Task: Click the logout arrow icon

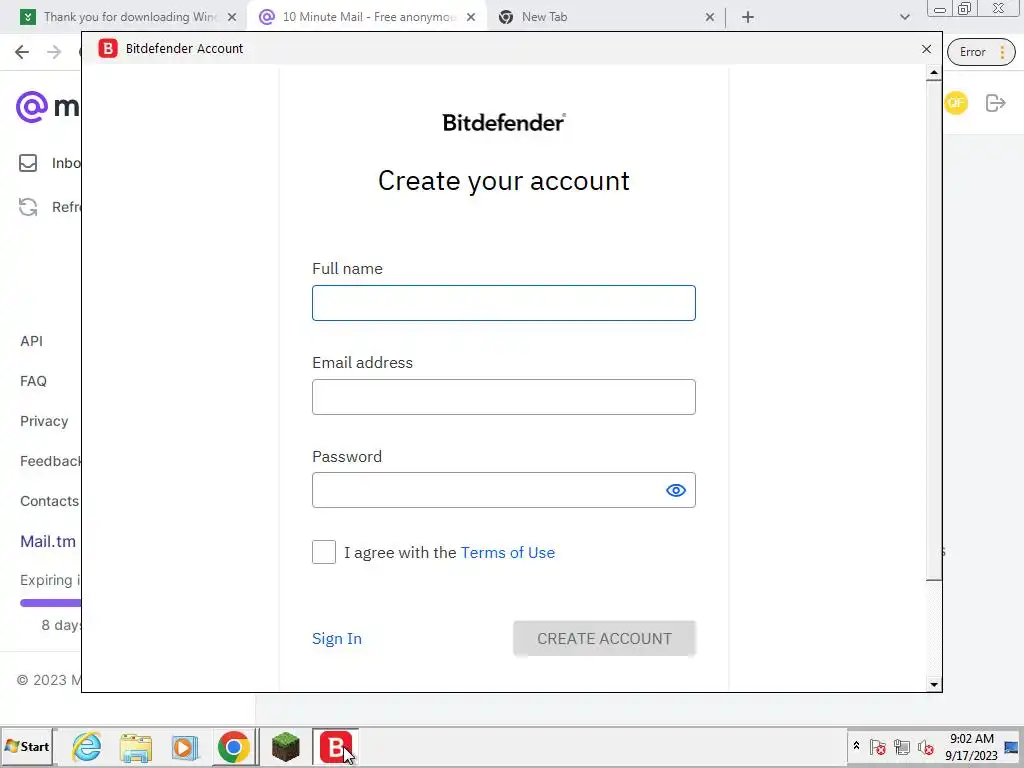Action: pyautogui.click(x=995, y=103)
